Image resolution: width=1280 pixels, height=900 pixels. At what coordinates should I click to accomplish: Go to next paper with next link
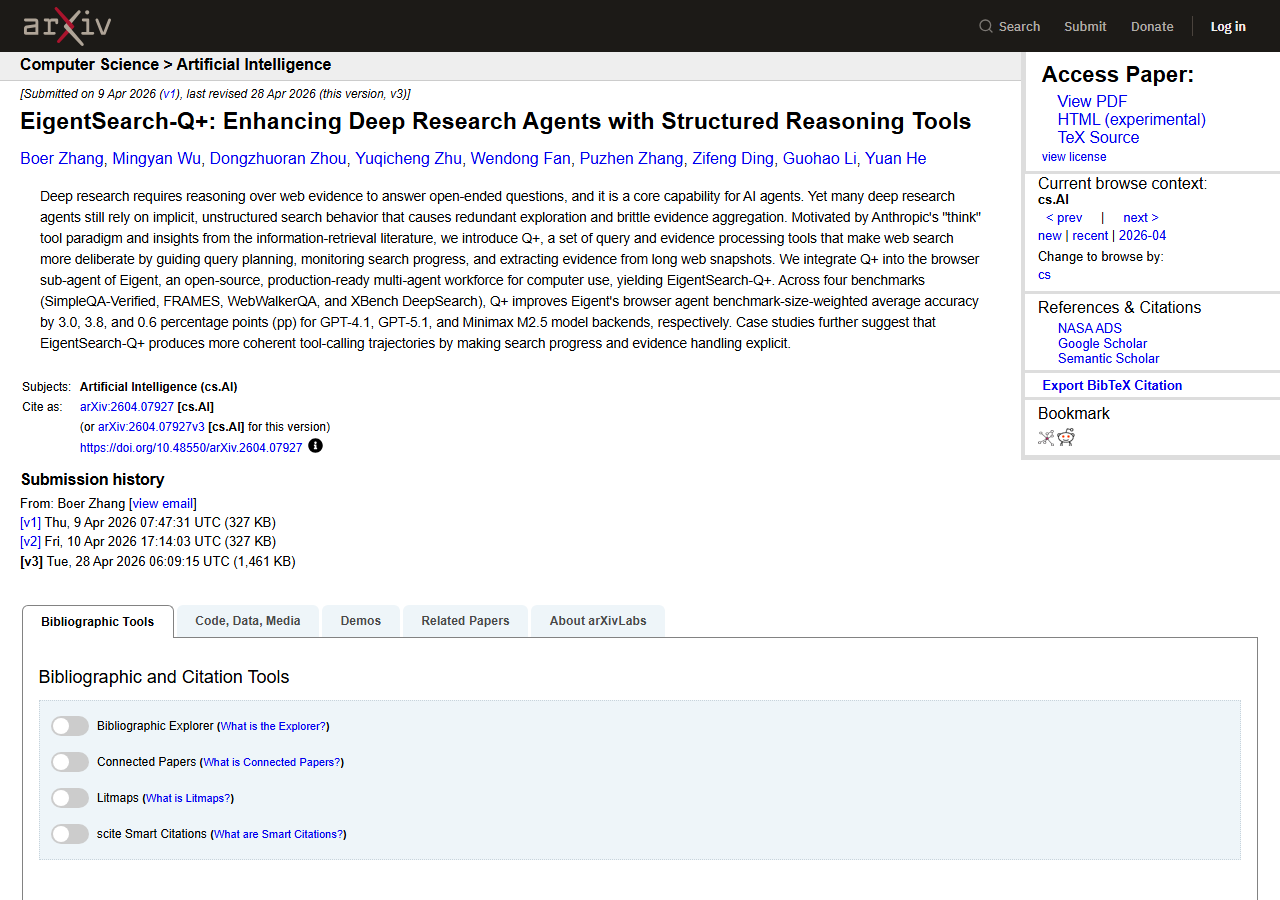tap(1140, 218)
